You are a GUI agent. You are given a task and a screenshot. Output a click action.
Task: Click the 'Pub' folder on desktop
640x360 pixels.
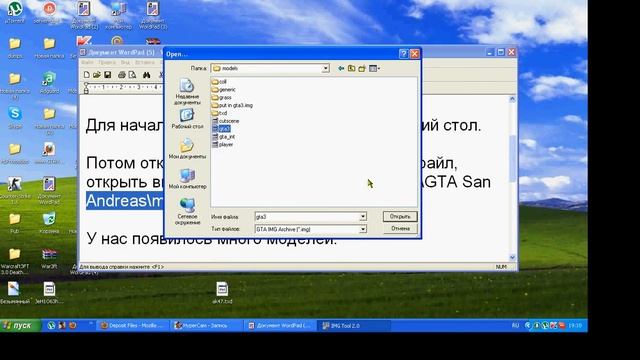(x=15, y=222)
